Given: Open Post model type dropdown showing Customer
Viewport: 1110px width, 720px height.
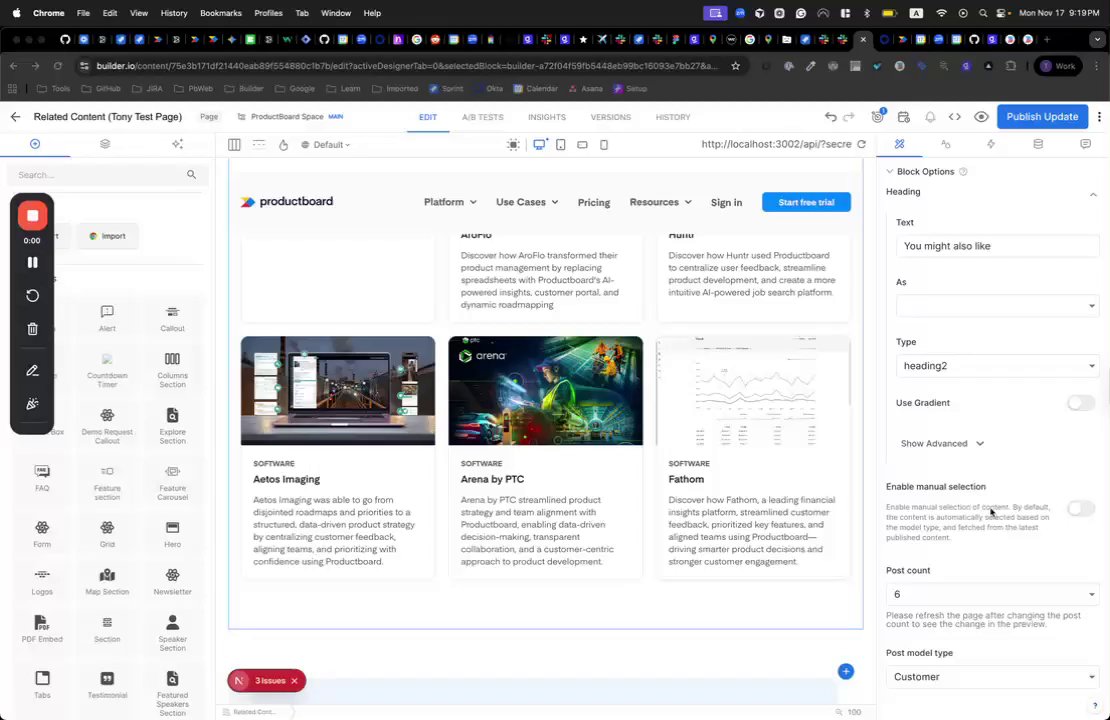Looking at the screenshot, I should 992,677.
